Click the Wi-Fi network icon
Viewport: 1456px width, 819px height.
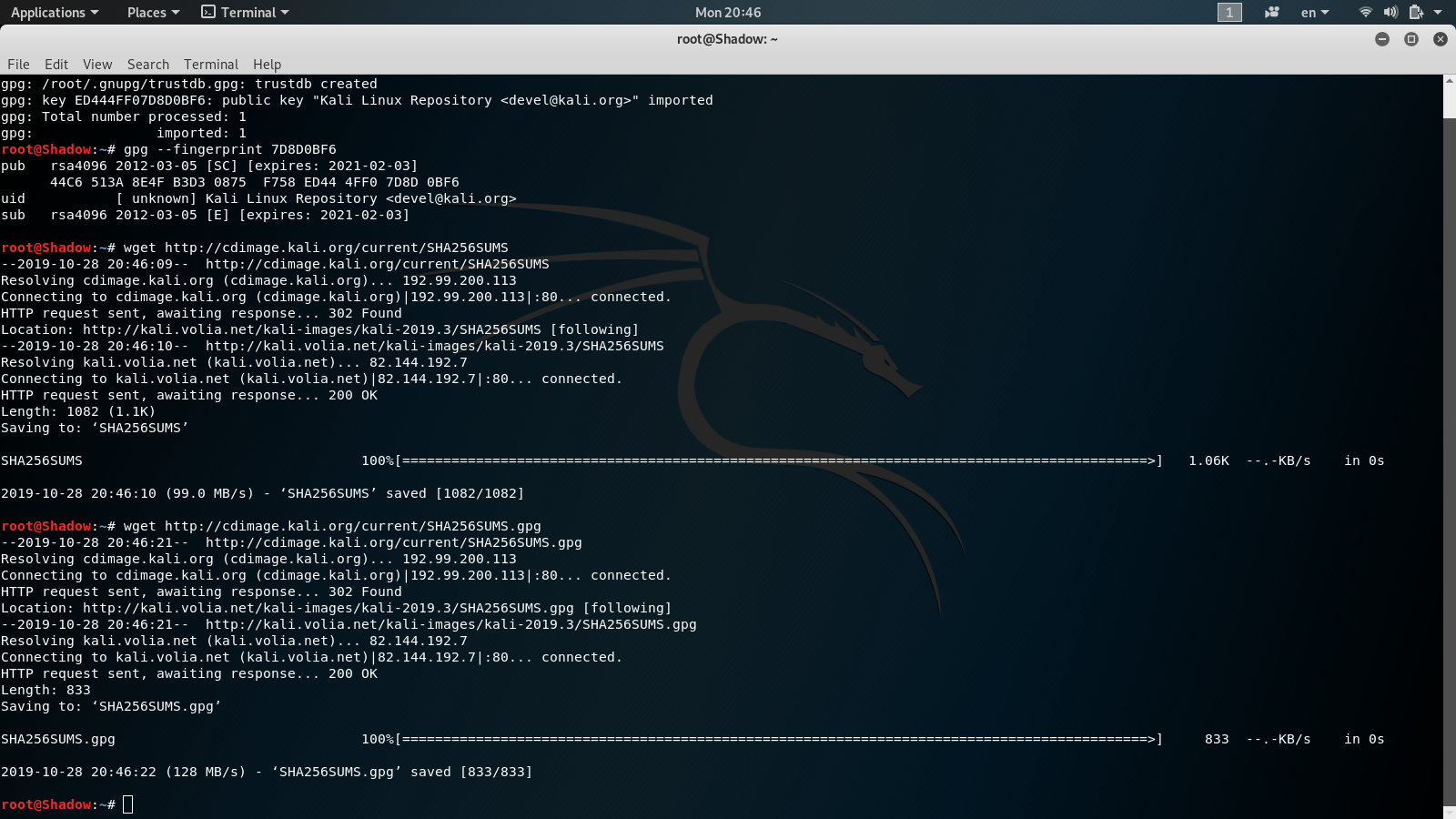pyautogui.click(x=1365, y=12)
